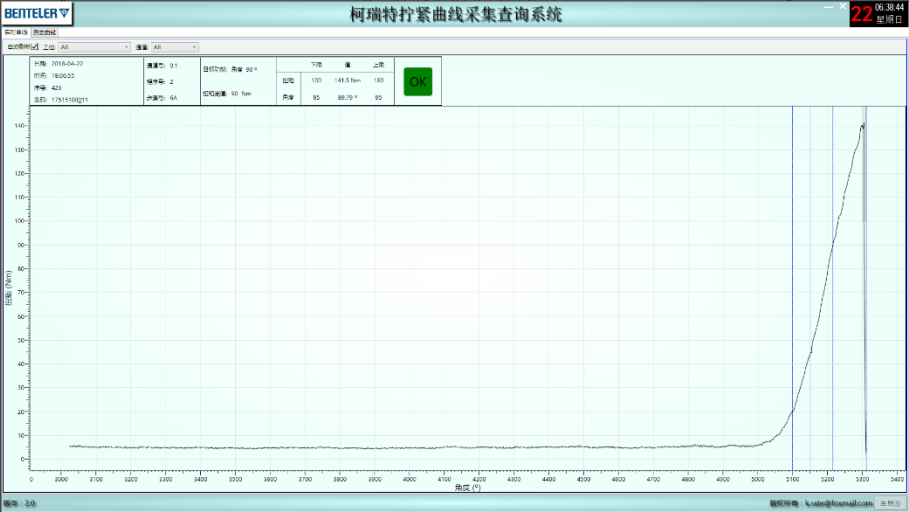Click the name value 17515100211
Screen dimensions: 909x512
click(70, 100)
